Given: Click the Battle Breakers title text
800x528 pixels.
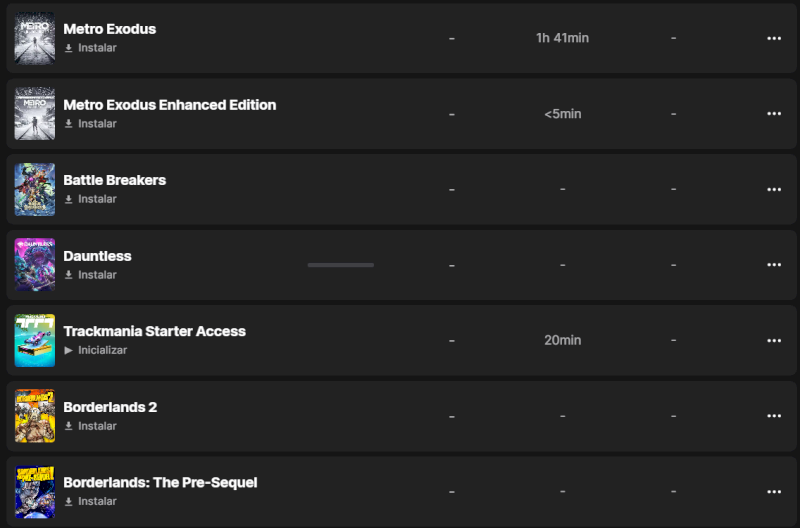Looking at the screenshot, I should click(114, 180).
